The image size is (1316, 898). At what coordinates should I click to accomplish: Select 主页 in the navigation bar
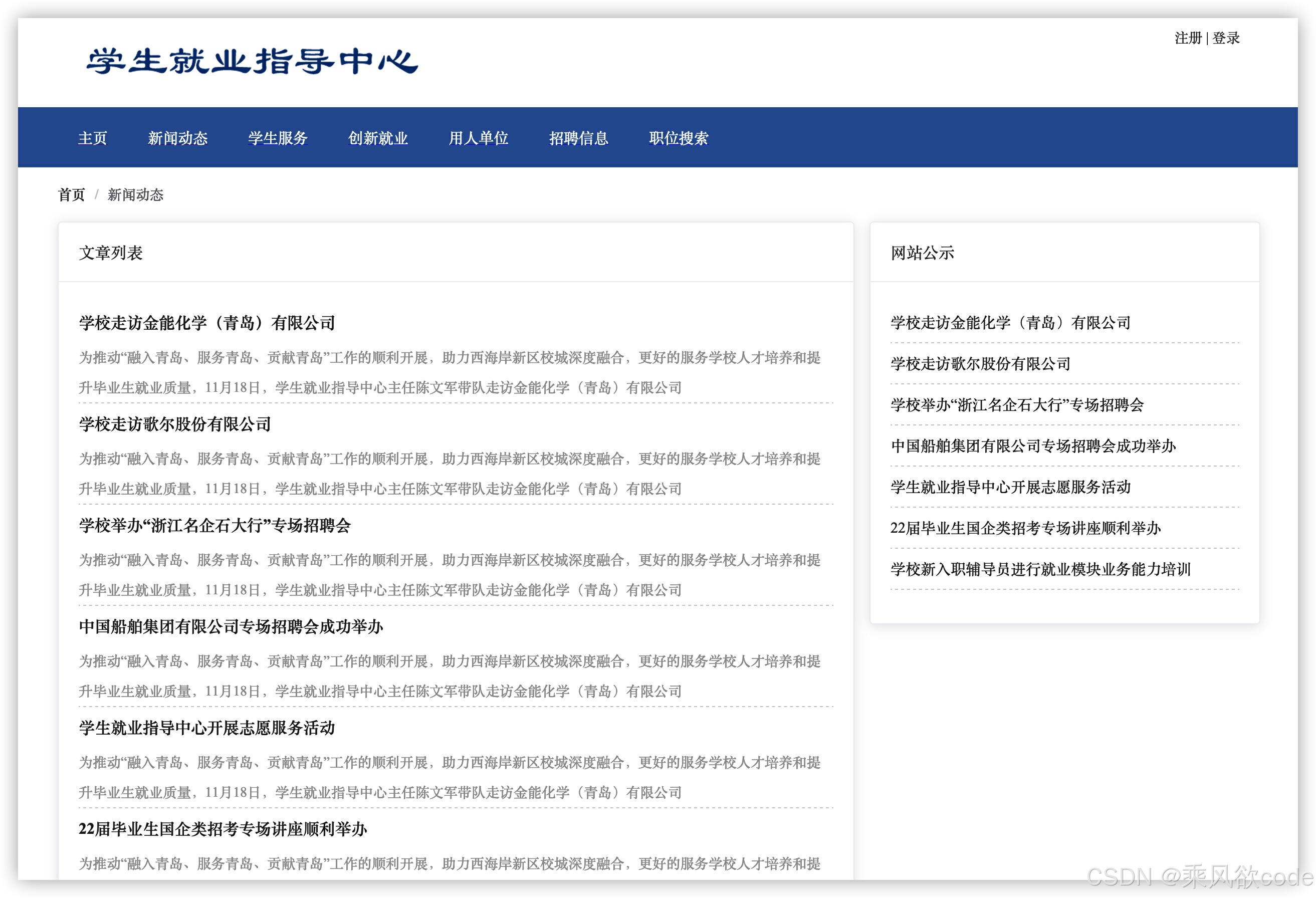pyautogui.click(x=92, y=138)
